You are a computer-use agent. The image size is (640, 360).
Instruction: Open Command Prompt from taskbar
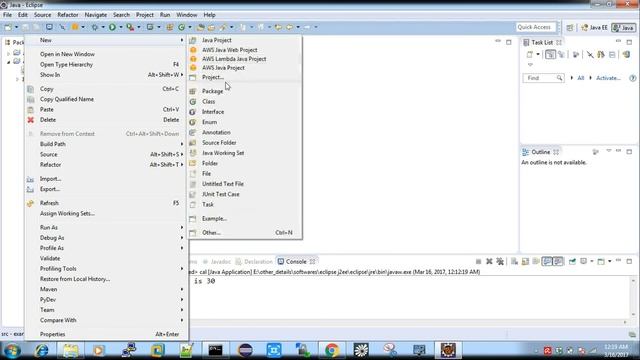(216, 350)
